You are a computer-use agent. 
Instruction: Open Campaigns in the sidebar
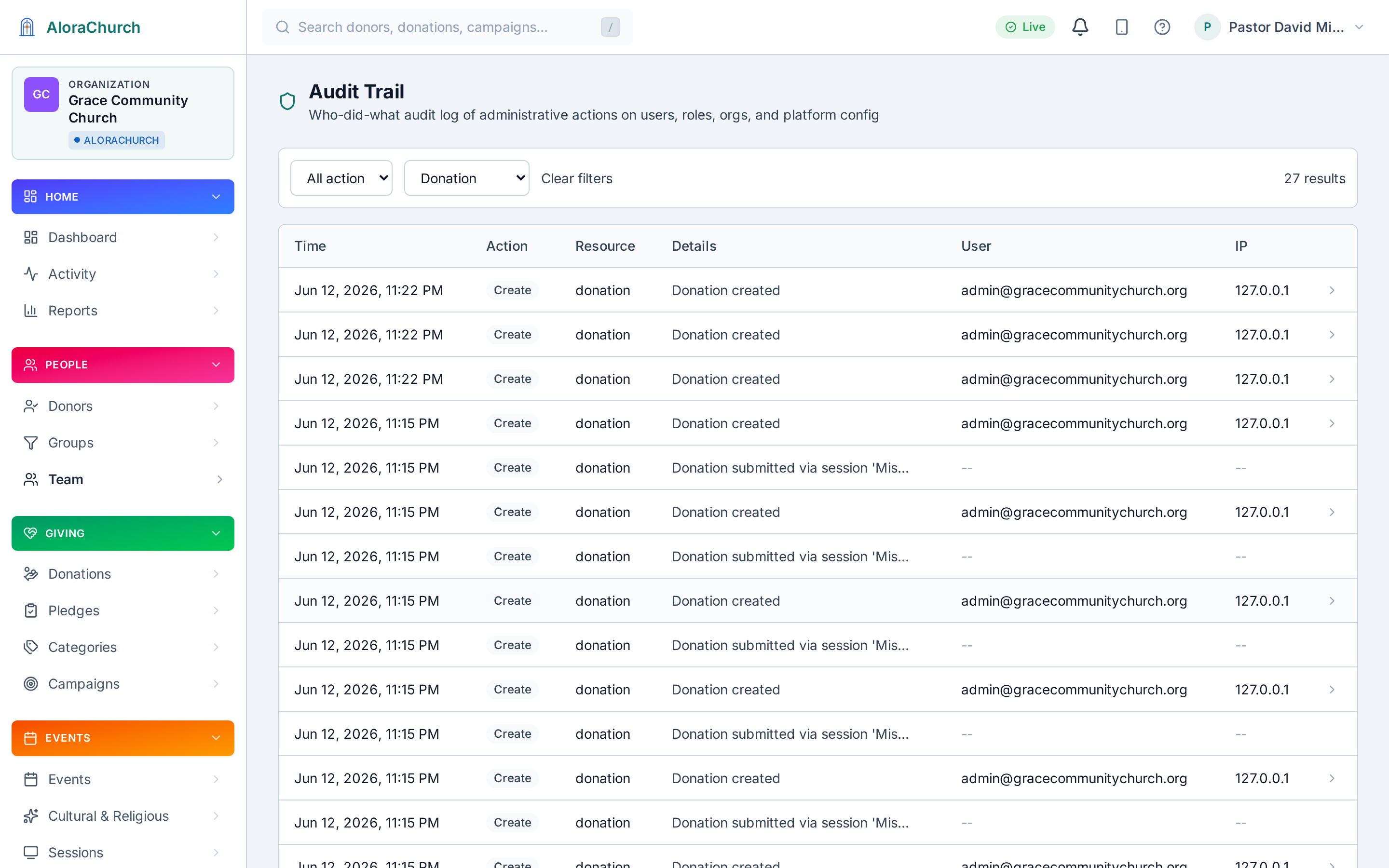click(x=123, y=684)
